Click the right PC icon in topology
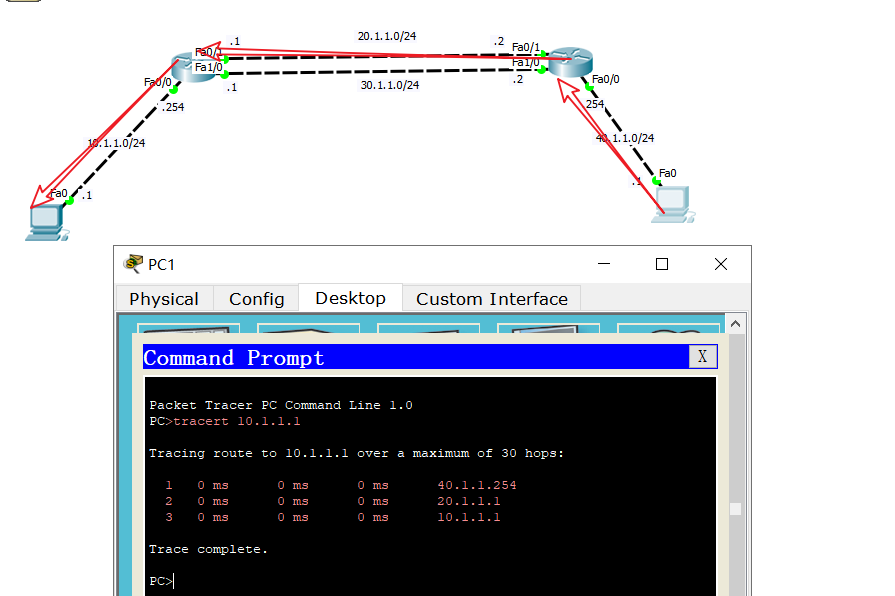The width and height of the screenshot is (895, 596). click(x=674, y=204)
